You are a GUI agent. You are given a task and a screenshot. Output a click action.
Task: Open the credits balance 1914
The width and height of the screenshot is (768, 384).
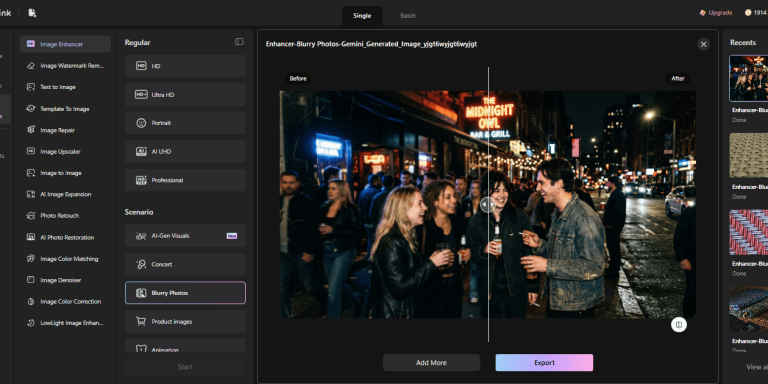pyautogui.click(x=756, y=13)
